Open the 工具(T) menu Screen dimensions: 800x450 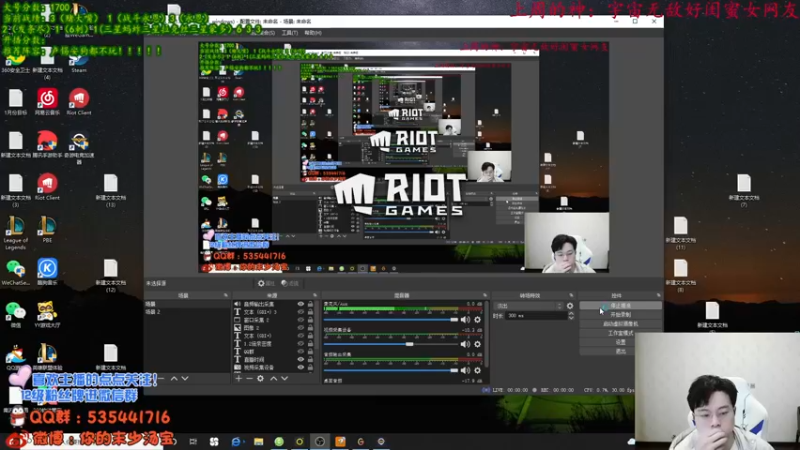(x=289, y=33)
